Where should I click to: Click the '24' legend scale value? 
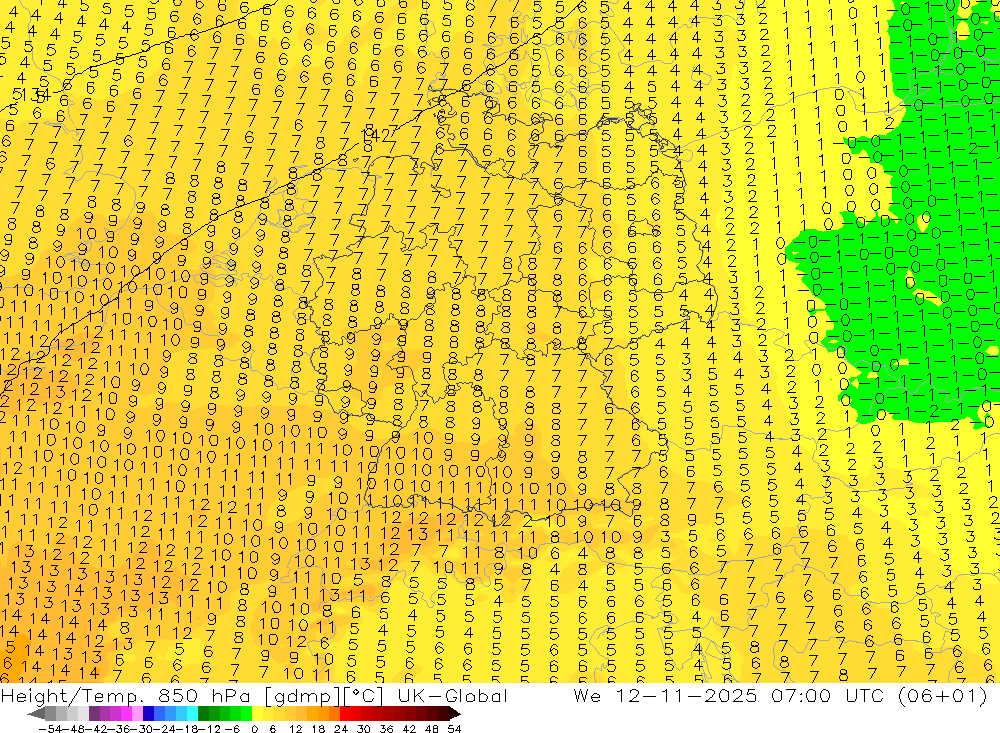[341, 729]
